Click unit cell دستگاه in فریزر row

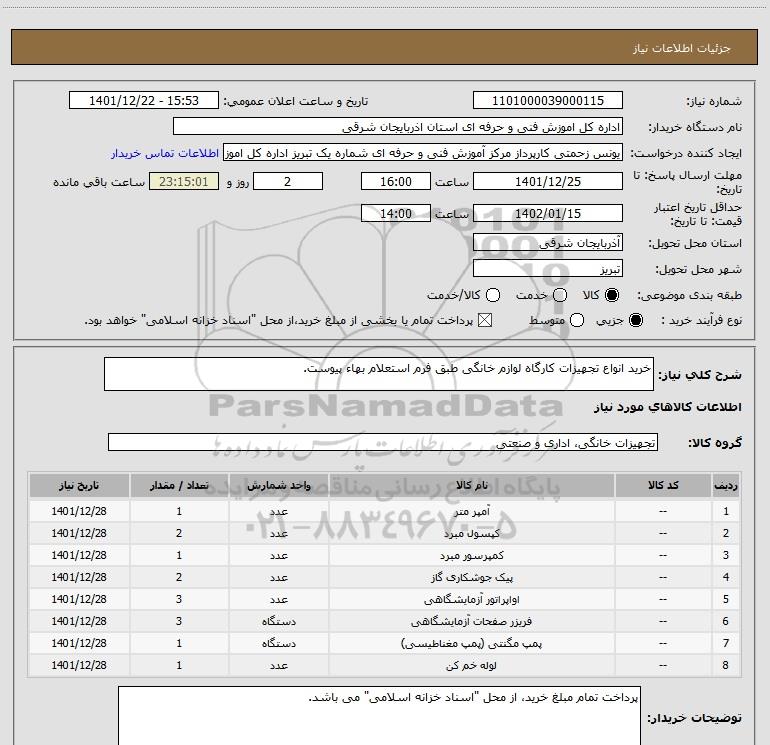pyautogui.click(x=278, y=621)
